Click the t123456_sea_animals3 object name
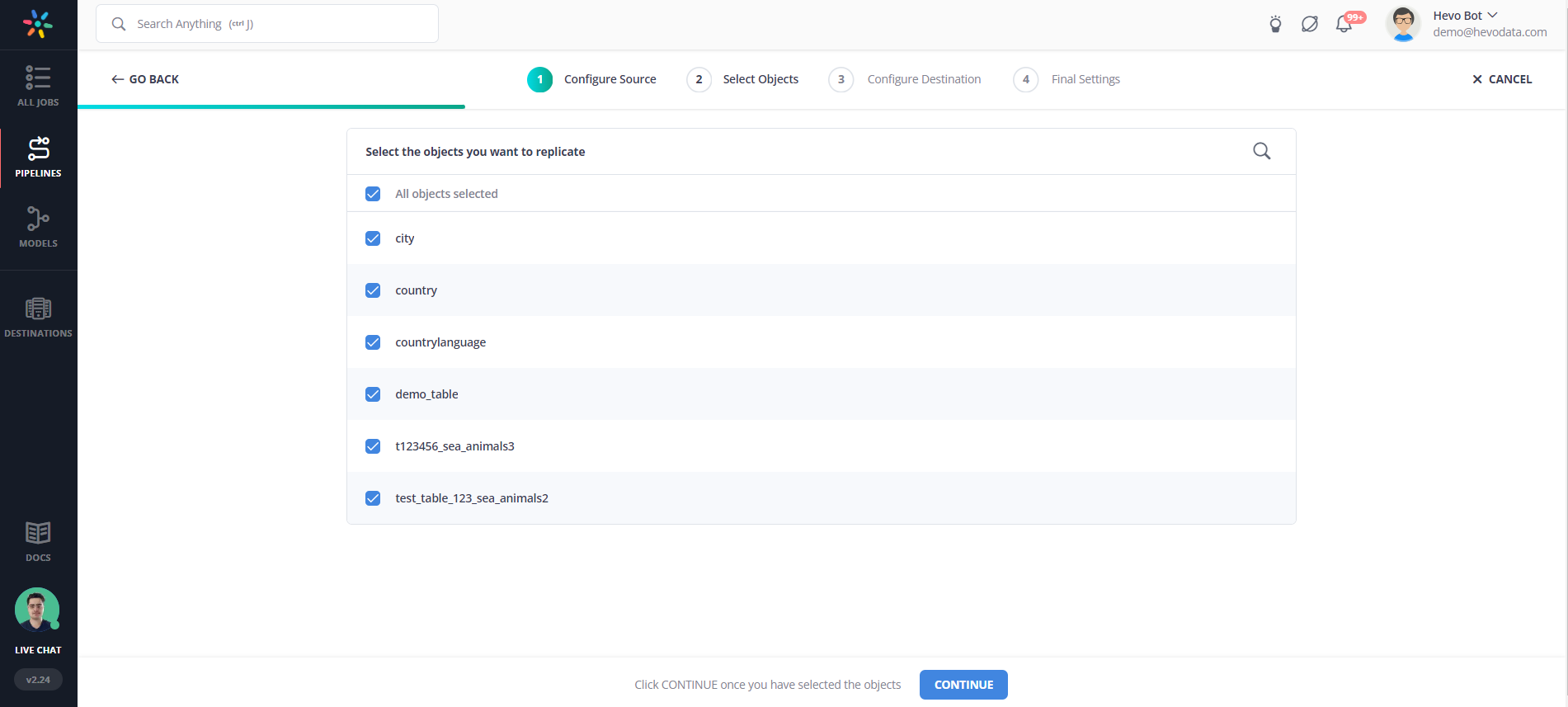 [x=454, y=446]
